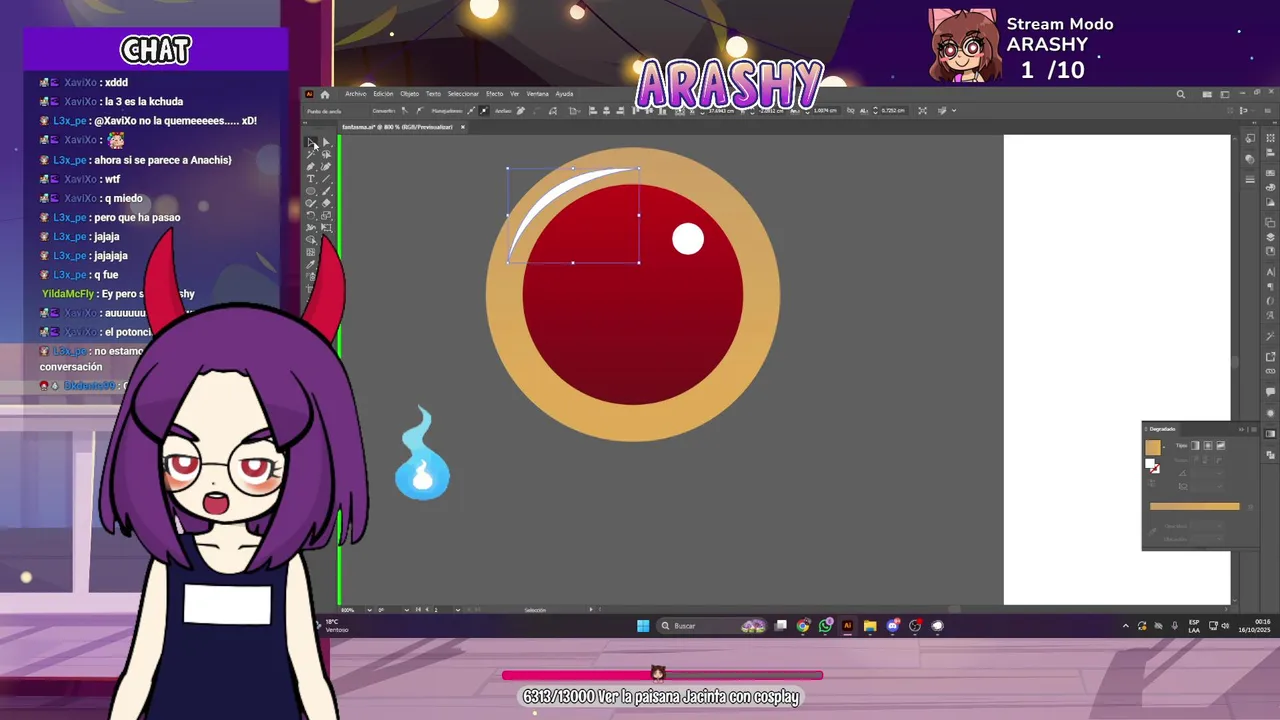The image size is (1280, 720).
Task: Open the Character panel icon
Action: (1270, 271)
